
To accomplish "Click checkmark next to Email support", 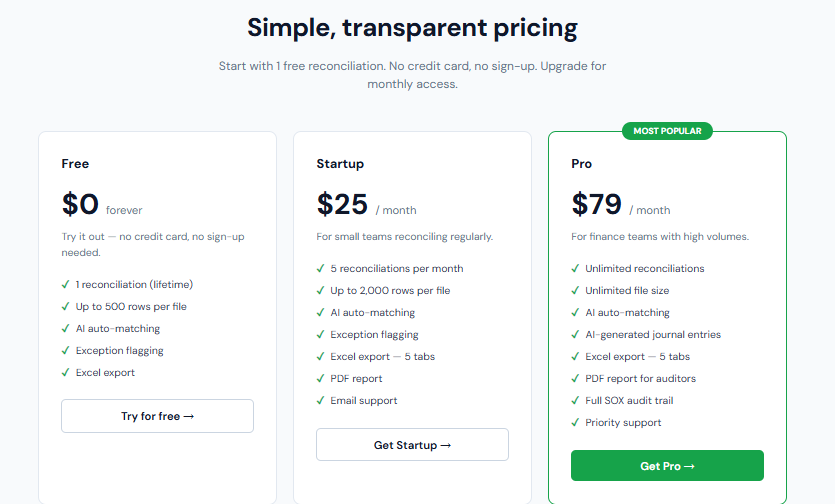I will [x=320, y=401].
